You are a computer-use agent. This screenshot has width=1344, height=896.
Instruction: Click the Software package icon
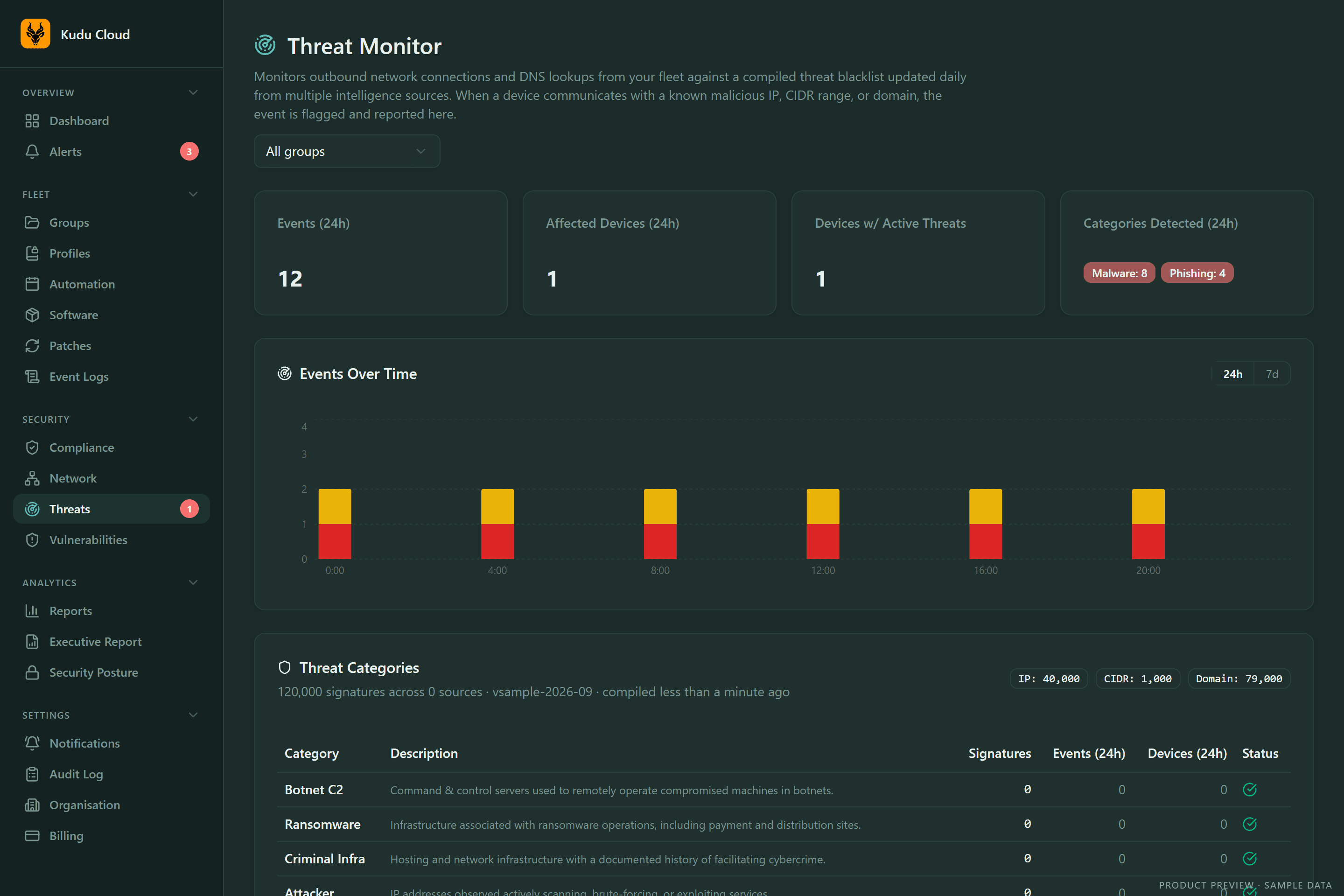[32, 315]
